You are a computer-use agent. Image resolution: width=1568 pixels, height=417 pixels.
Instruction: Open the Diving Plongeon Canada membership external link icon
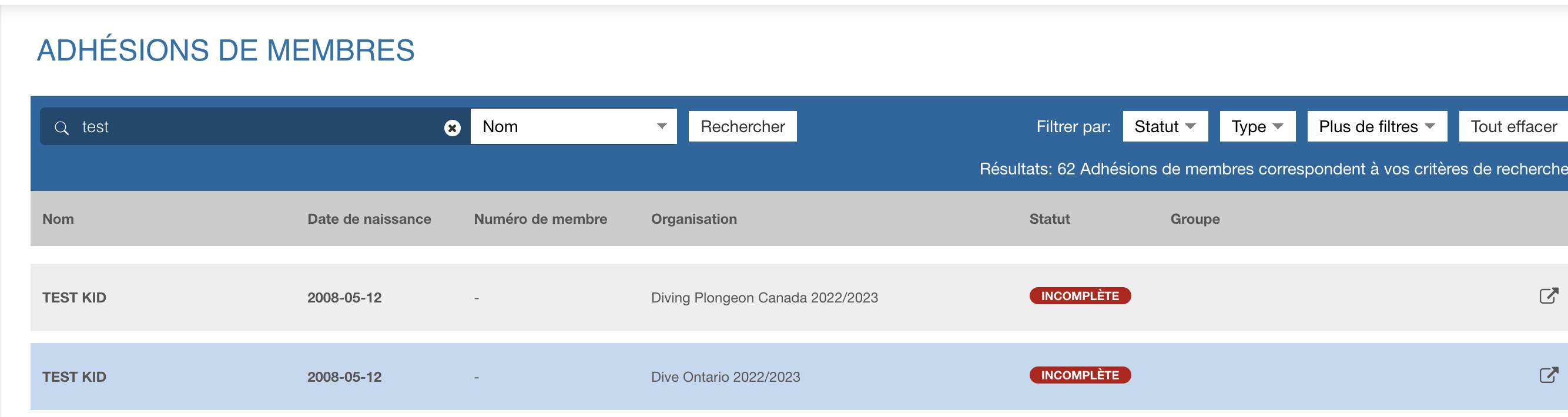pyautogui.click(x=1548, y=296)
